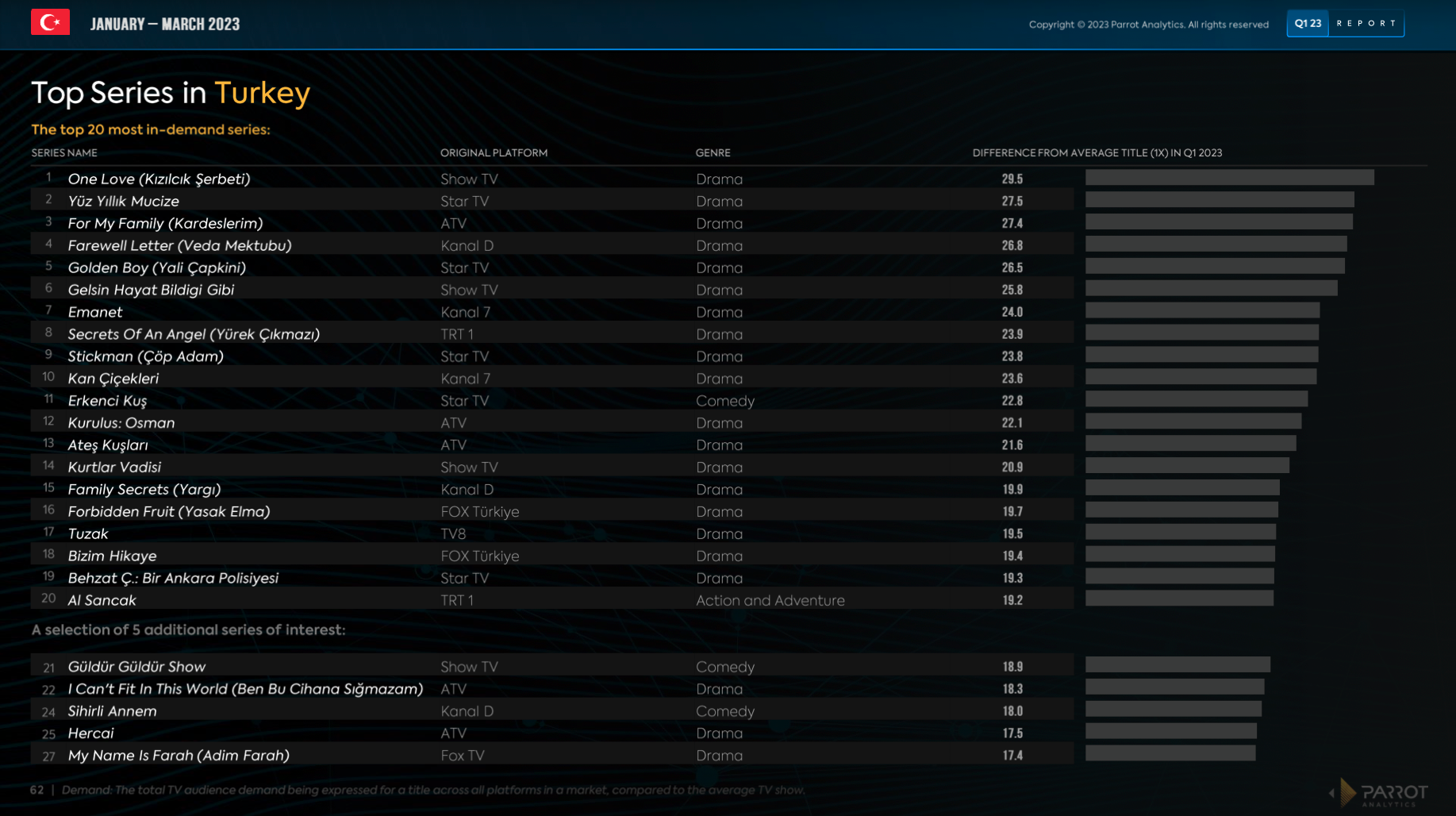Click 'The top 20 most in-demand series' subtitle
1456x816 pixels.
151,129
